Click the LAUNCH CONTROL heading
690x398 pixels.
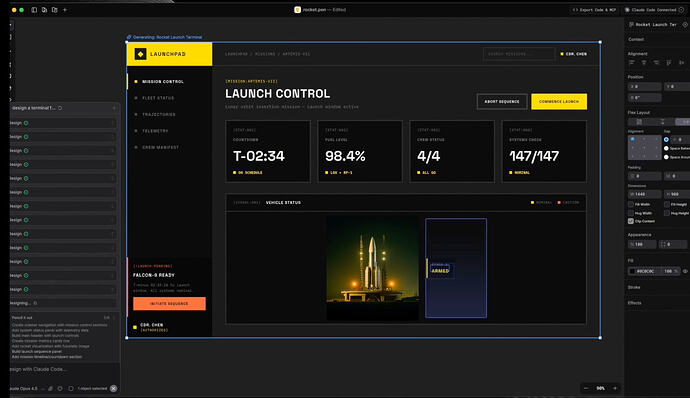click(277, 94)
